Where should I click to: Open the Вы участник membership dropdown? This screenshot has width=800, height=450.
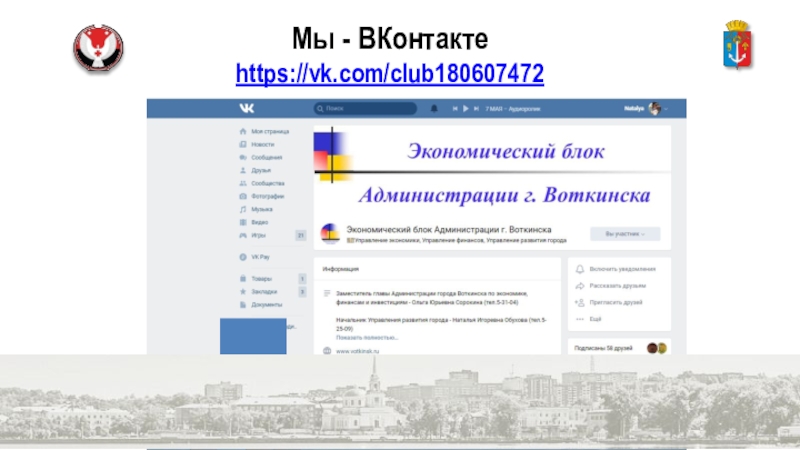pyautogui.click(x=625, y=234)
